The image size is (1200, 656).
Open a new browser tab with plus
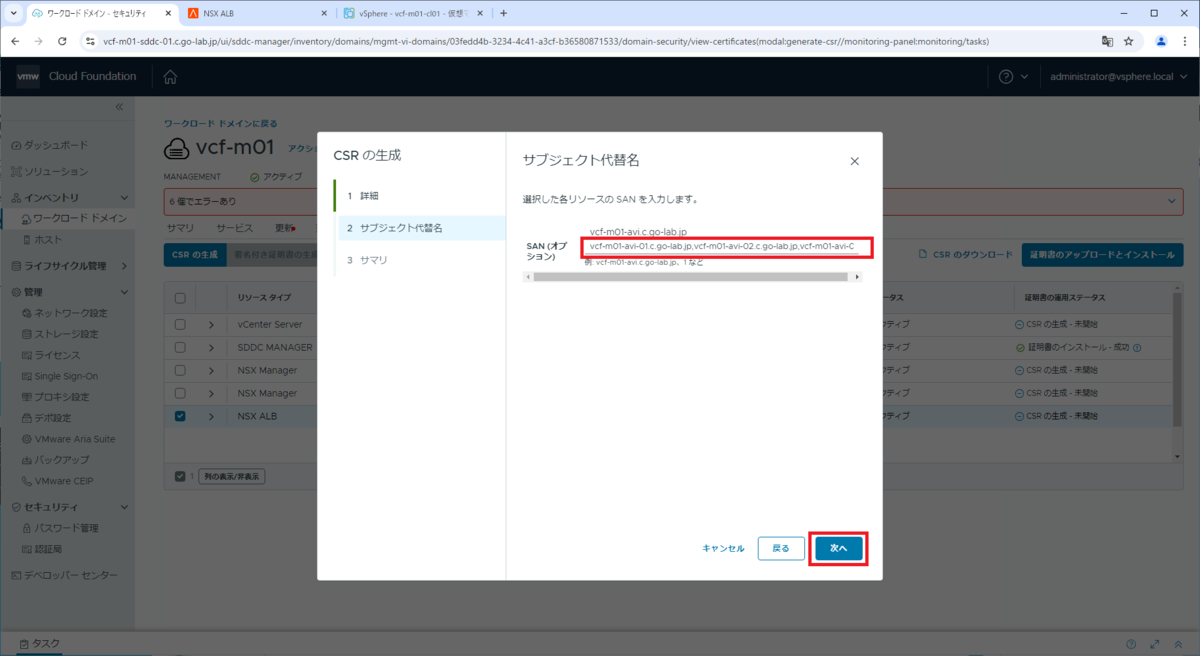[x=503, y=13]
